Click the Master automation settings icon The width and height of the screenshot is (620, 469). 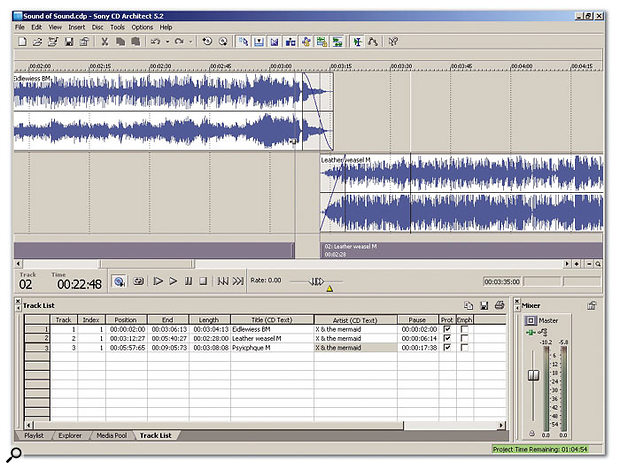[542, 332]
